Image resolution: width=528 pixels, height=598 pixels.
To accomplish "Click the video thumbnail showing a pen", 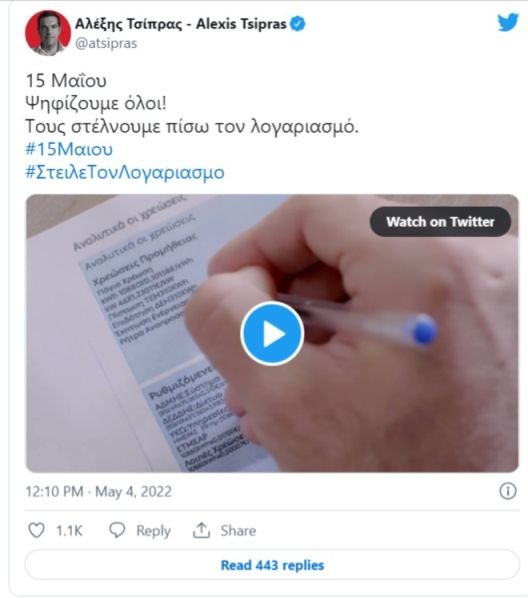I will pyautogui.click(x=272, y=333).
